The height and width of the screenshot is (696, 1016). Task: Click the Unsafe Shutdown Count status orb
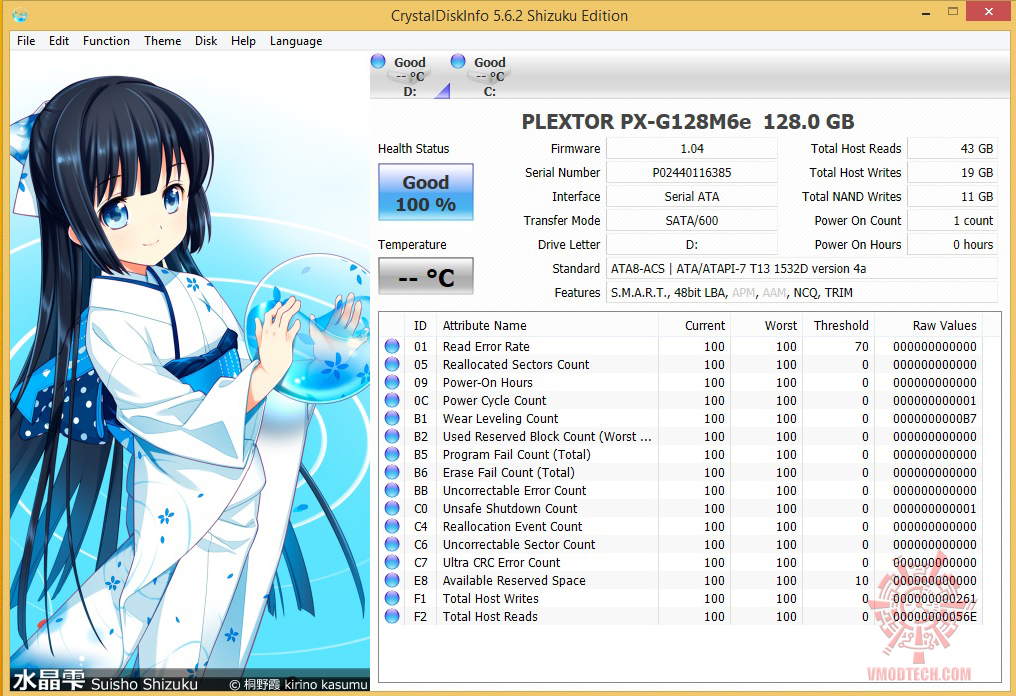coord(392,509)
